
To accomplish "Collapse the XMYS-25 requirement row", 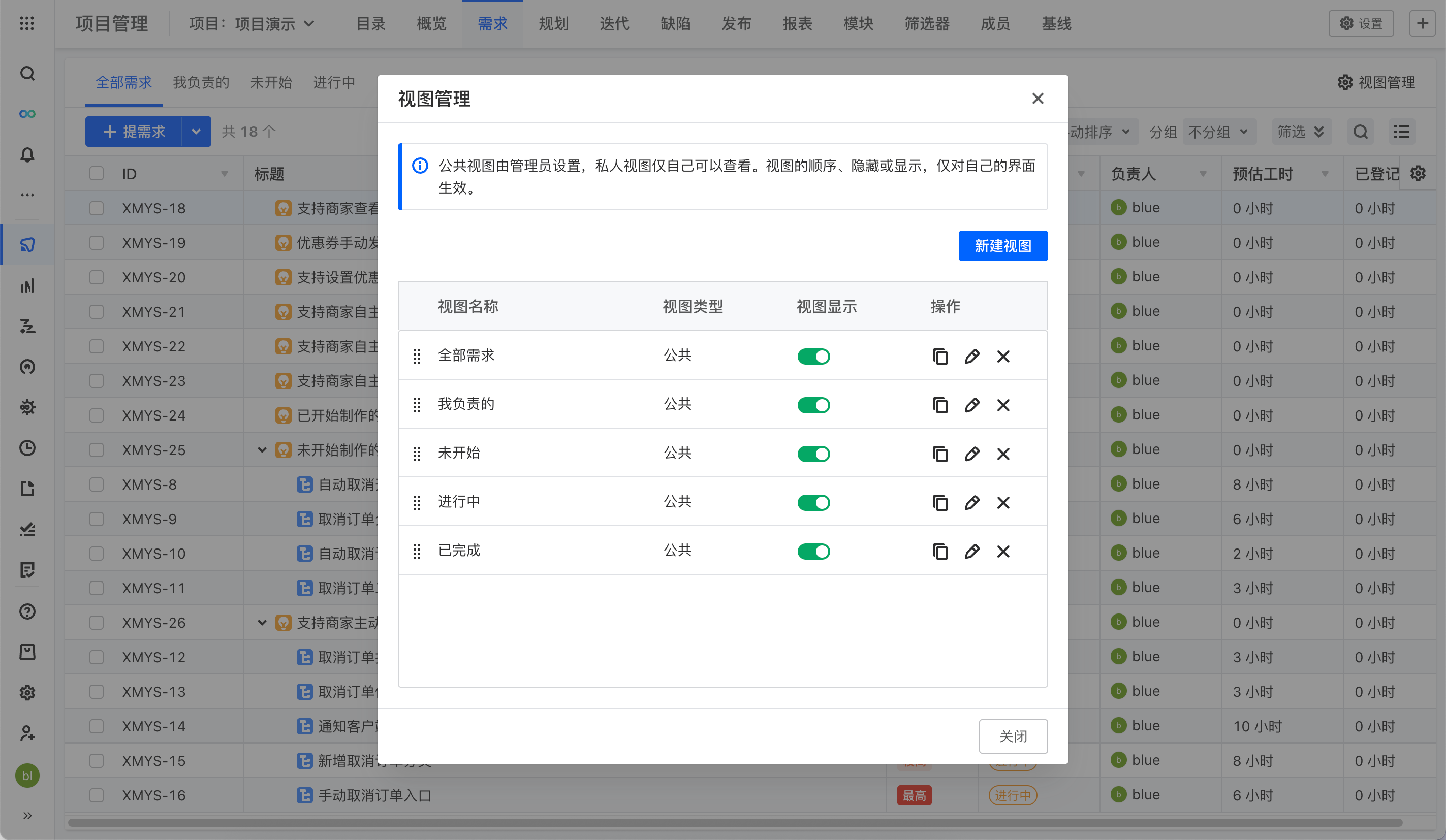I will (x=262, y=449).
